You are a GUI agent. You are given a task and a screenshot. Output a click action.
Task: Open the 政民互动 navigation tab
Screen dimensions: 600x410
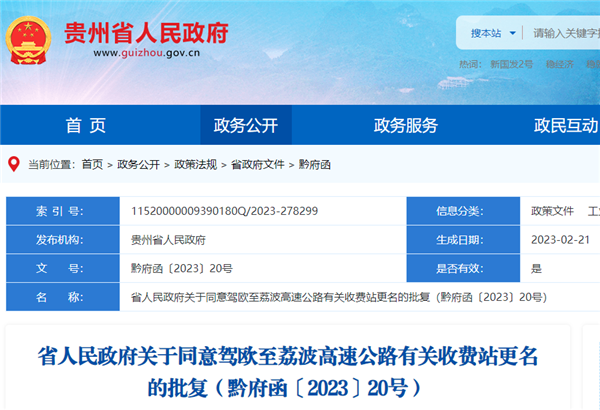(565, 126)
